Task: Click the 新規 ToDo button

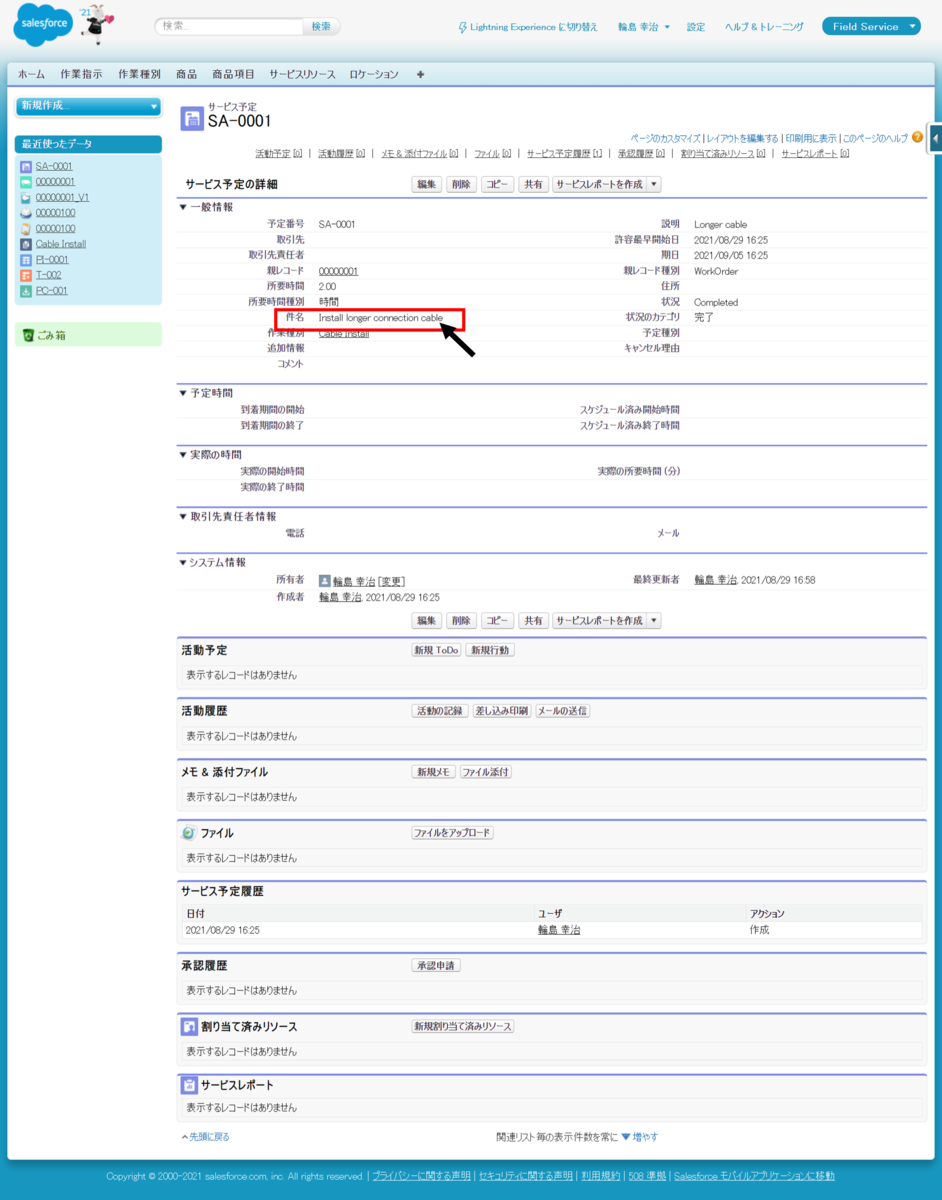Action: tap(437, 650)
